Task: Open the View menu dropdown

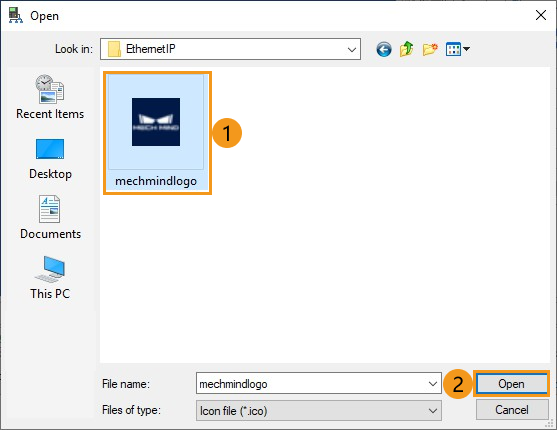Action: click(x=458, y=49)
